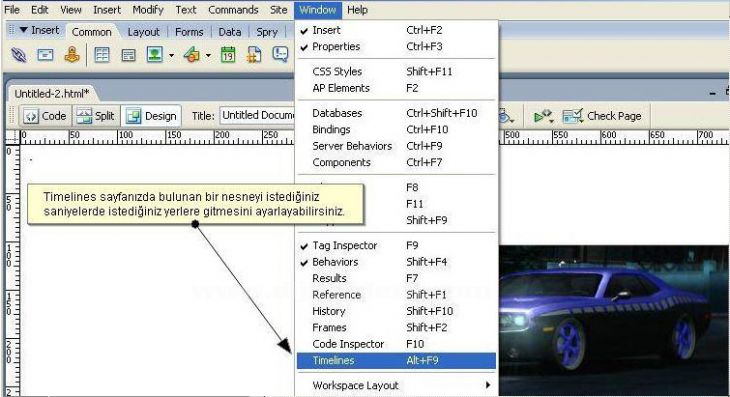Switch to the Layout tab
The width and height of the screenshot is (730, 397).
click(143, 32)
